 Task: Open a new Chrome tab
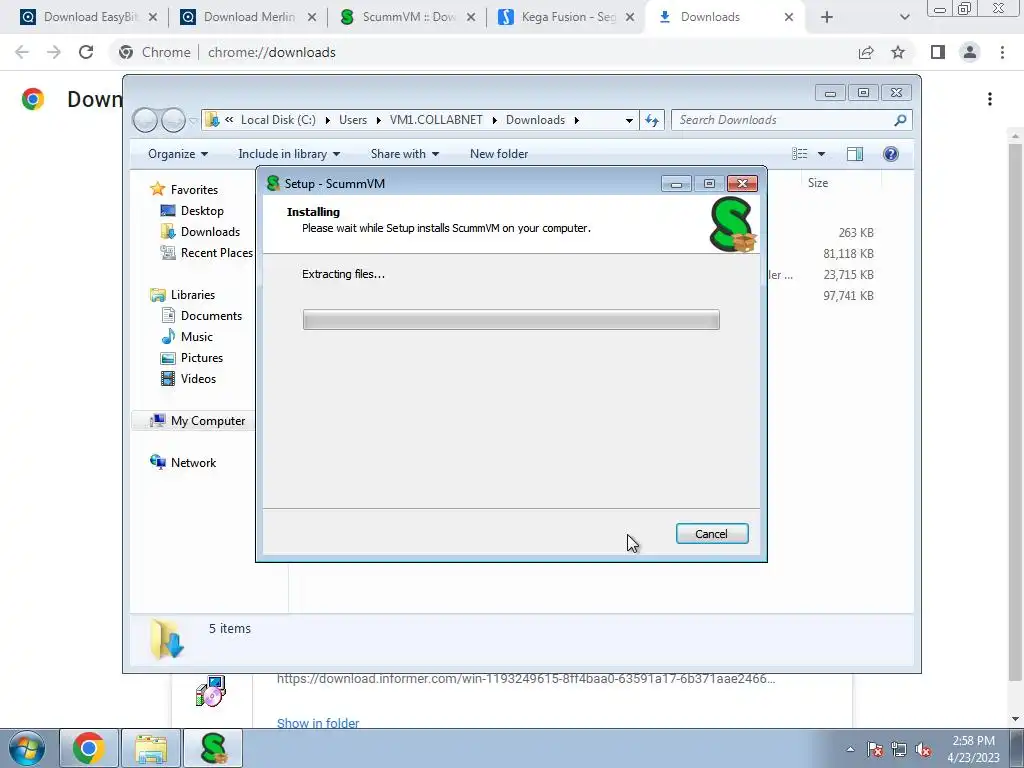pos(827,17)
